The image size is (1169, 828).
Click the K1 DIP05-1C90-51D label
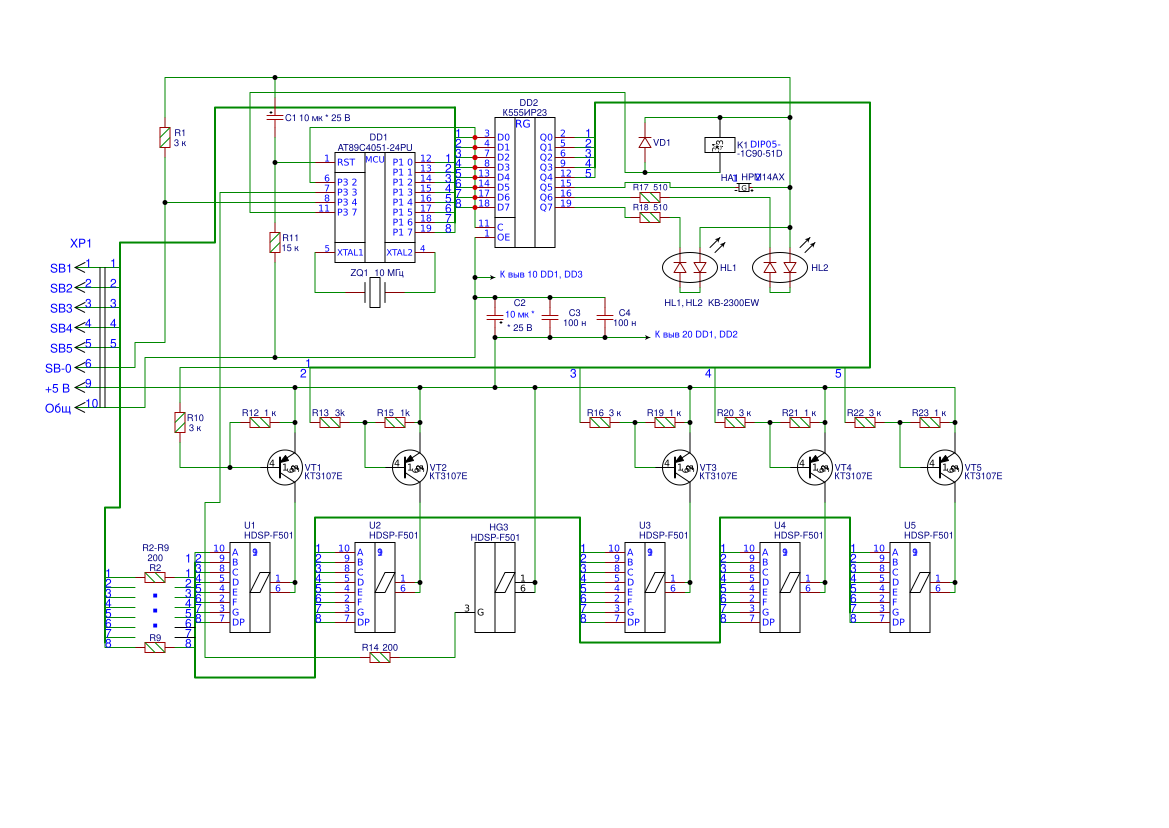coord(760,149)
